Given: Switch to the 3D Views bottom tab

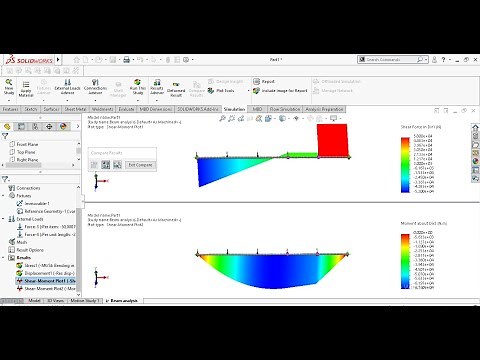Looking at the screenshot, I should pyautogui.click(x=55, y=301).
